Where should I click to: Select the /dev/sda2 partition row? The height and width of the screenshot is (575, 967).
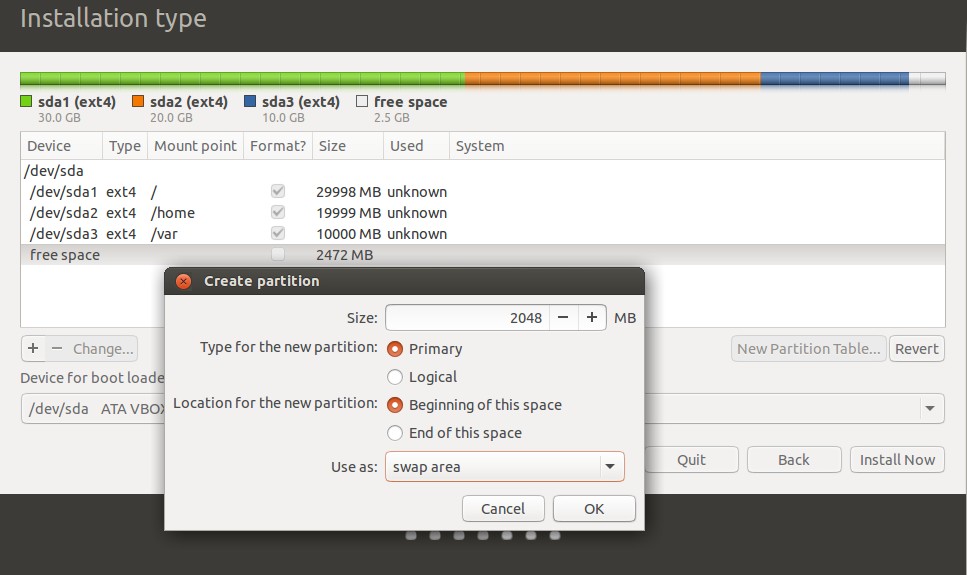[482, 213]
